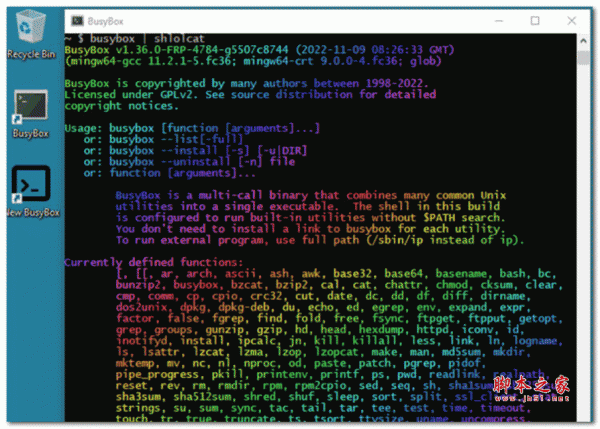Click the 'bunzip2' function name
Image resolution: width=600 pixels, height=429 pixels.
[138, 285]
